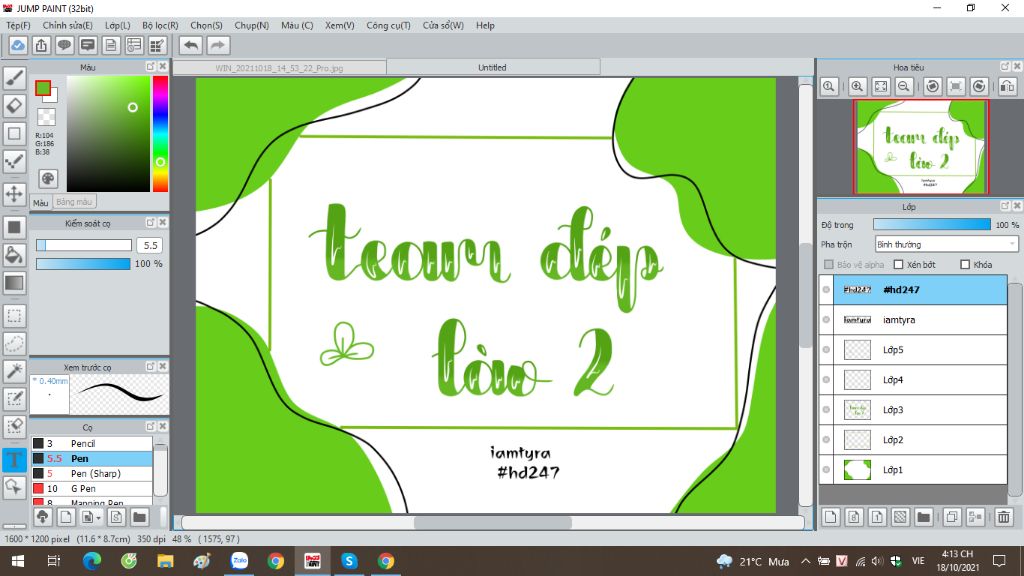Open Microsoft Edge from taskbar
The height and width of the screenshot is (576, 1024).
tap(92, 561)
